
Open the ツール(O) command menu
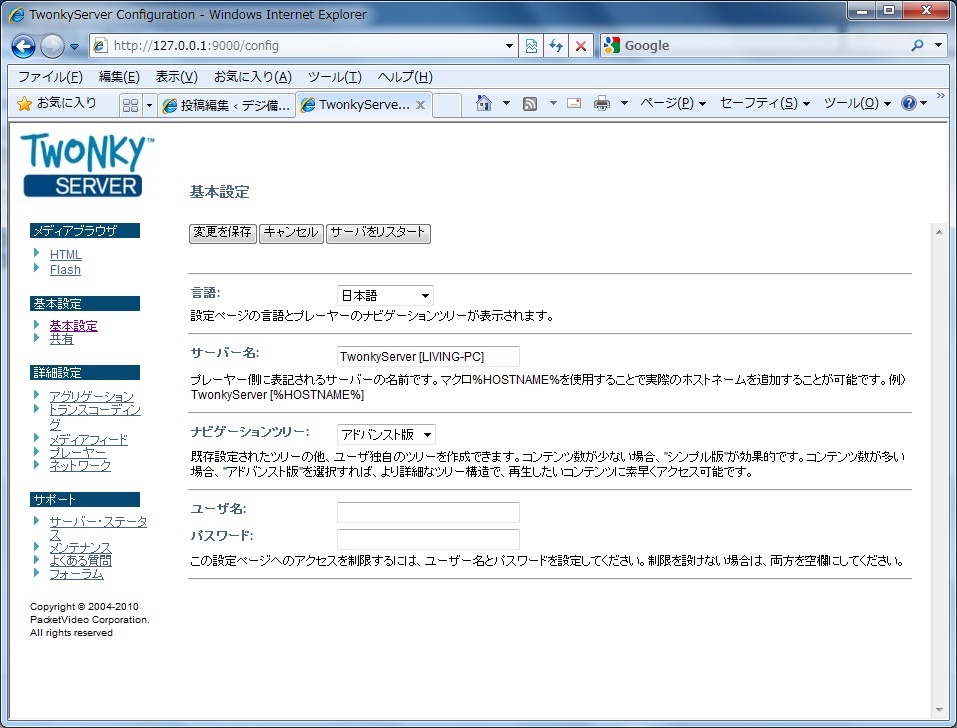[x=858, y=103]
